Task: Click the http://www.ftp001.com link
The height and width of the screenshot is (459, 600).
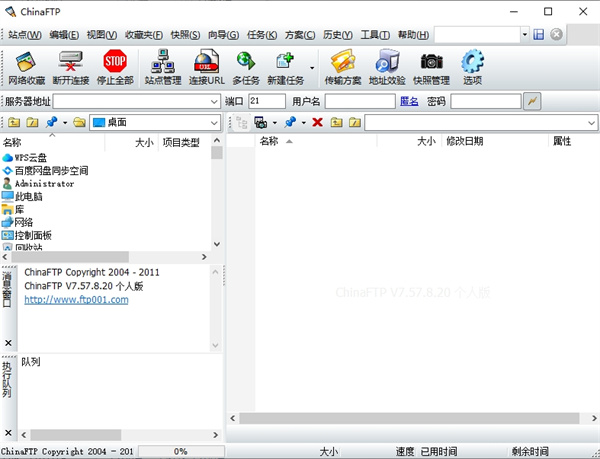Action: pos(76,299)
